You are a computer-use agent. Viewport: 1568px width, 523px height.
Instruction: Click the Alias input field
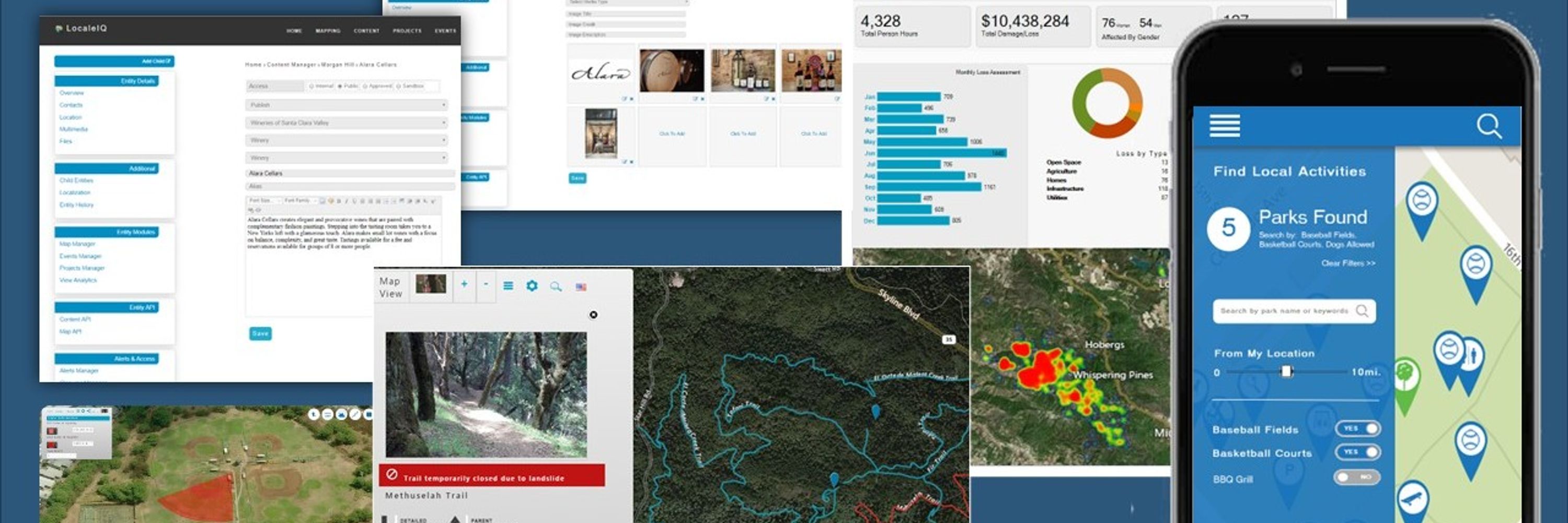click(x=351, y=186)
